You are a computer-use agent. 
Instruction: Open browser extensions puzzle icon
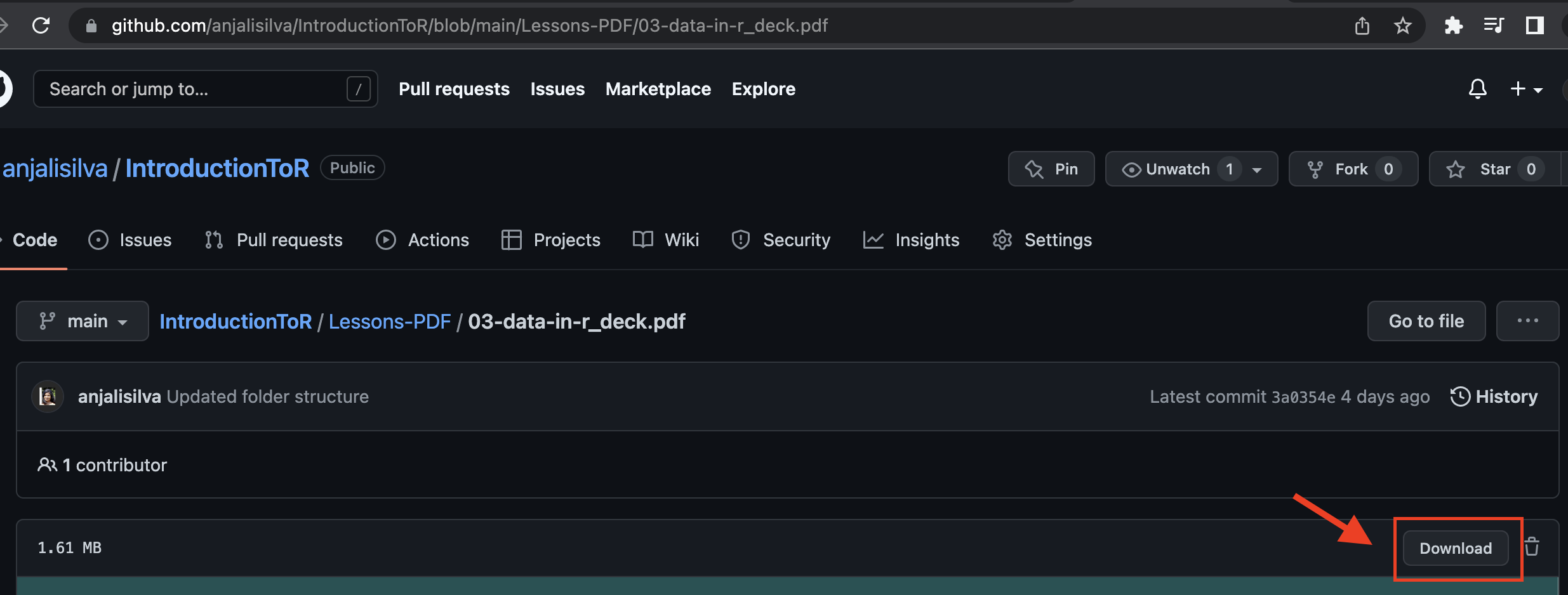tap(1454, 26)
